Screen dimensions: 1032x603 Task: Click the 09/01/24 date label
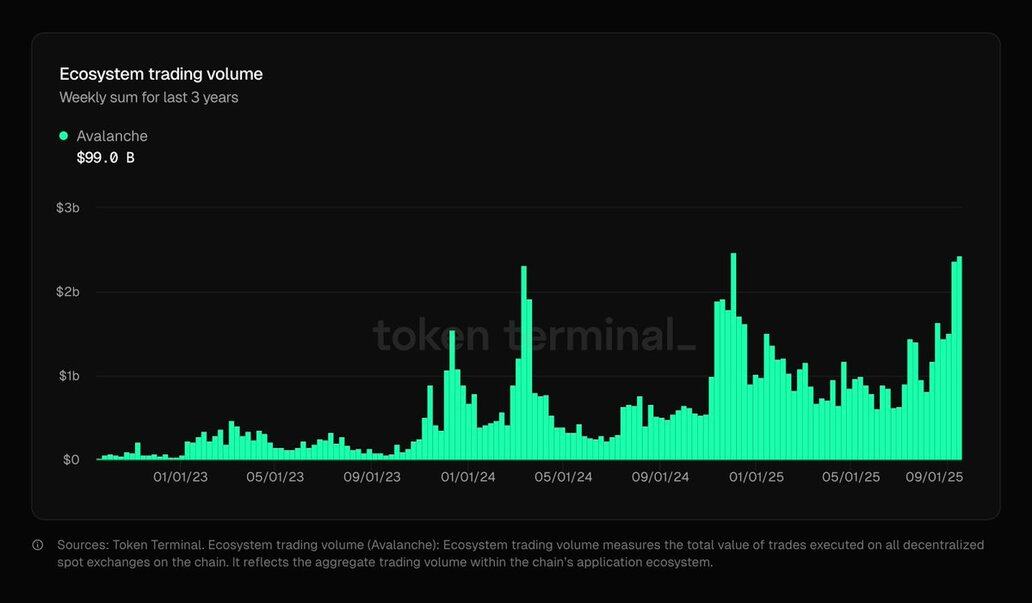pyautogui.click(x=660, y=477)
